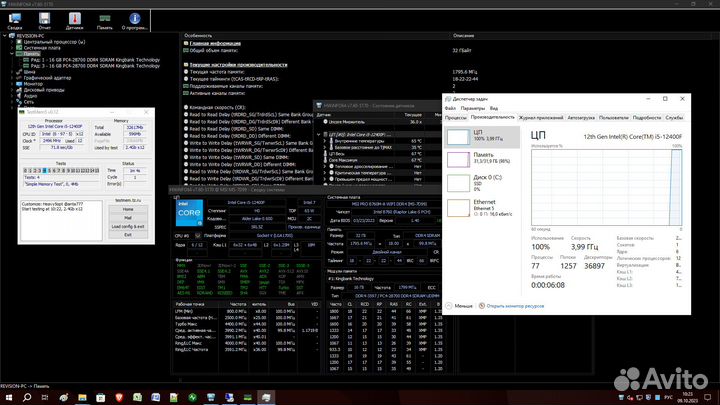This screenshot has height=405, width=720.
Task: Open the Датчики sensors toolbar icon
Action: pyautogui.click(x=74, y=21)
